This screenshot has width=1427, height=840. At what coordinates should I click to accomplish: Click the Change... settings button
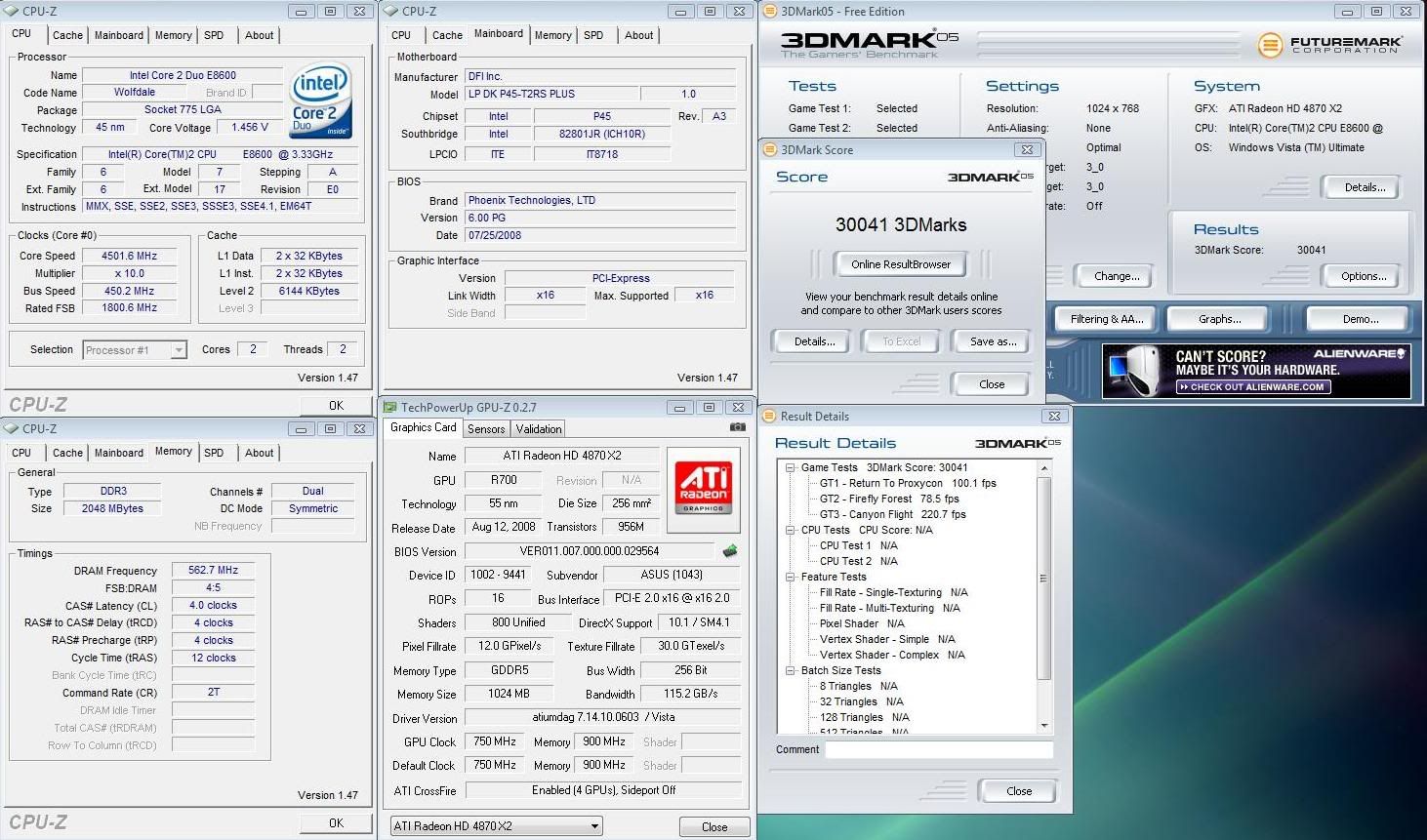tap(1117, 276)
